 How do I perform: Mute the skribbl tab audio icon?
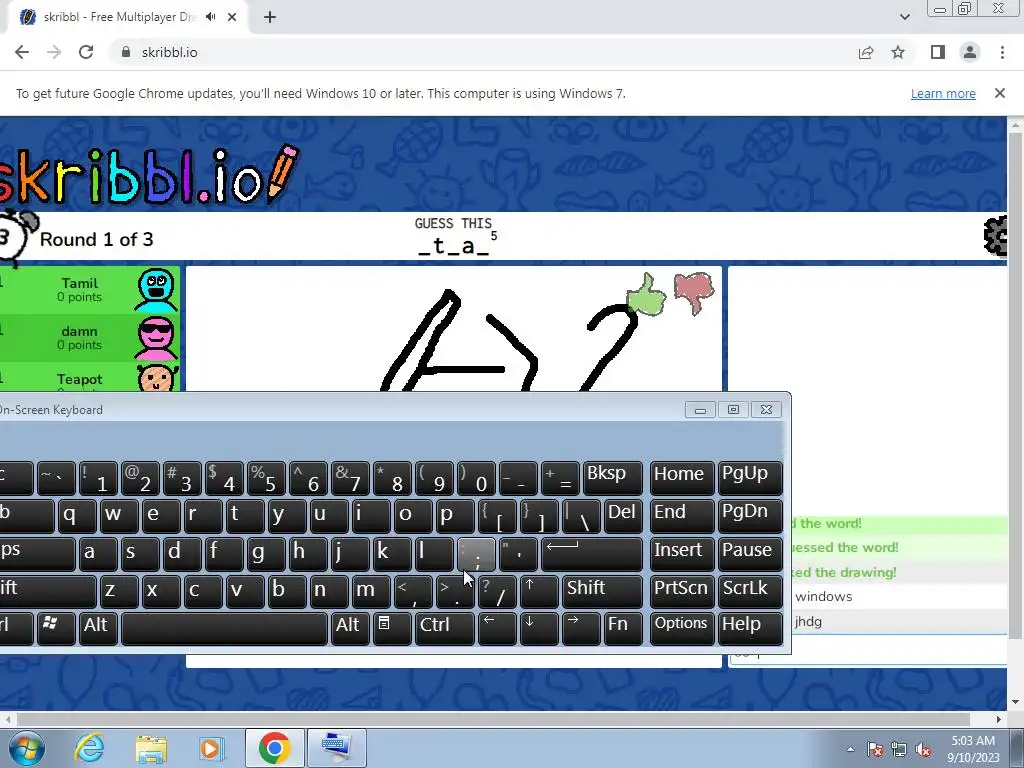[x=210, y=17]
